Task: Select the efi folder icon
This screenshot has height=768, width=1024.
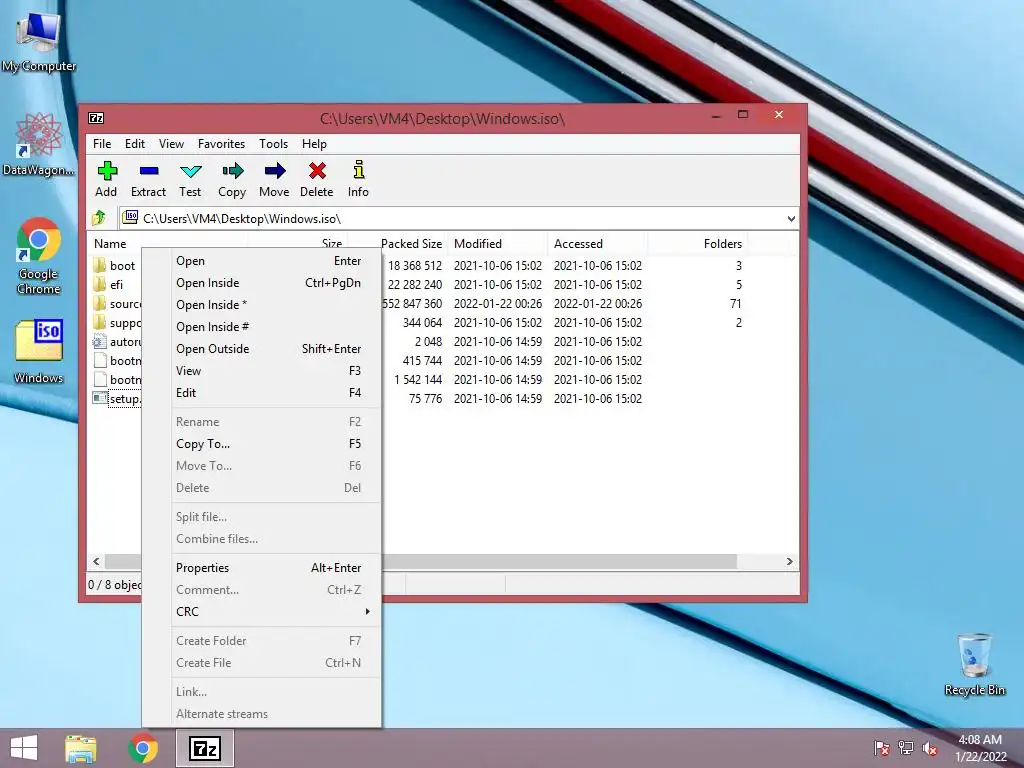Action: coord(99,284)
